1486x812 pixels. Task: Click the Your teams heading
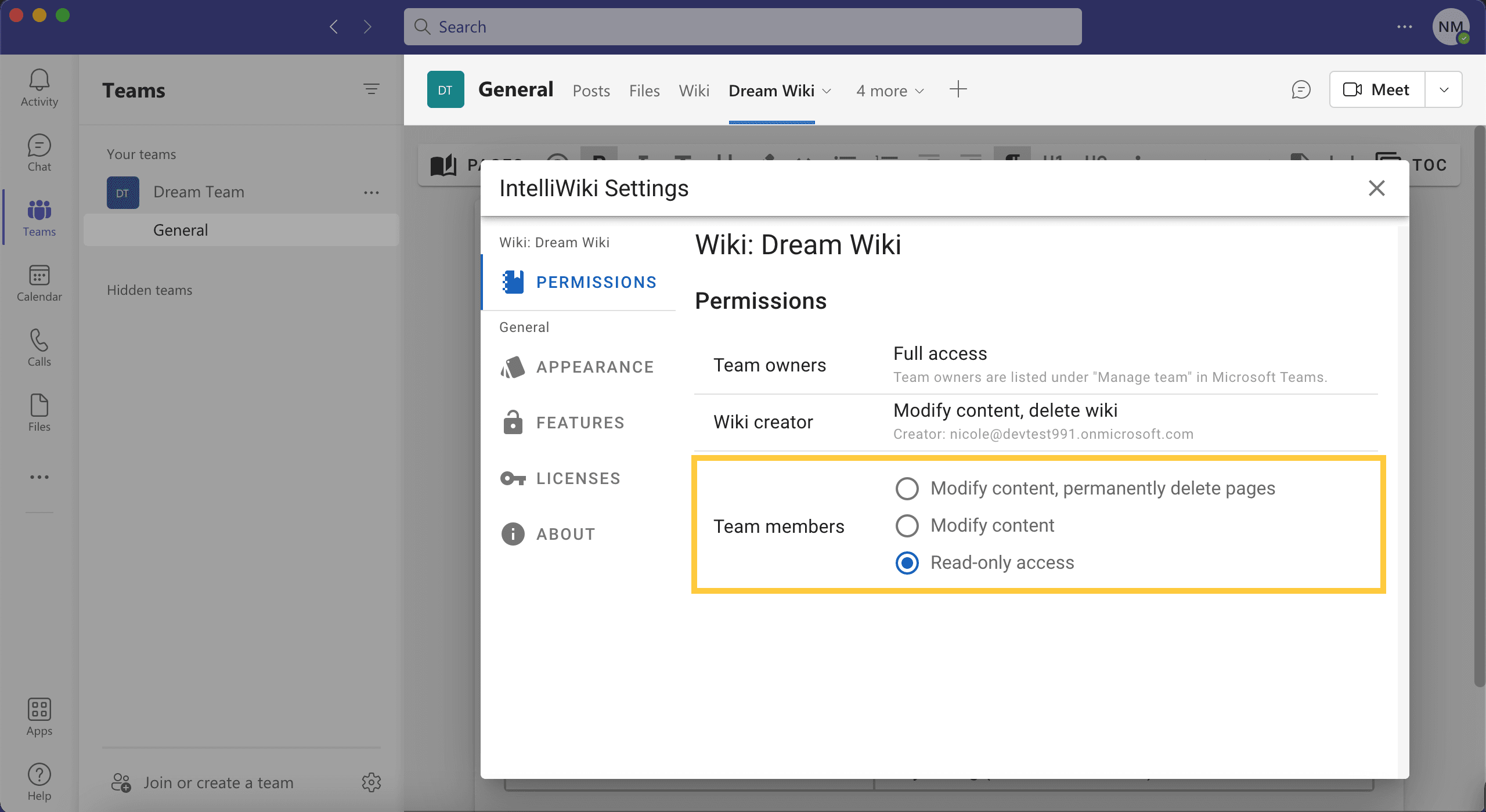click(x=141, y=154)
